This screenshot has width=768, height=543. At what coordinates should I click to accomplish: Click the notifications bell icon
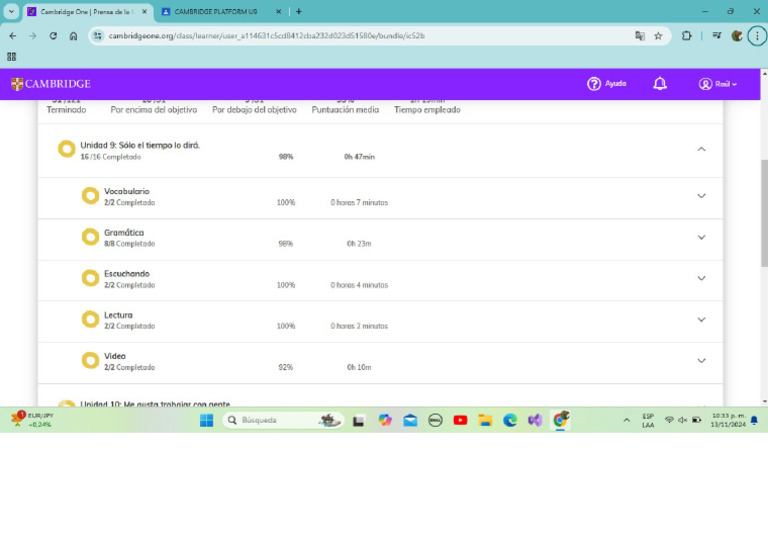click(660, 84)
